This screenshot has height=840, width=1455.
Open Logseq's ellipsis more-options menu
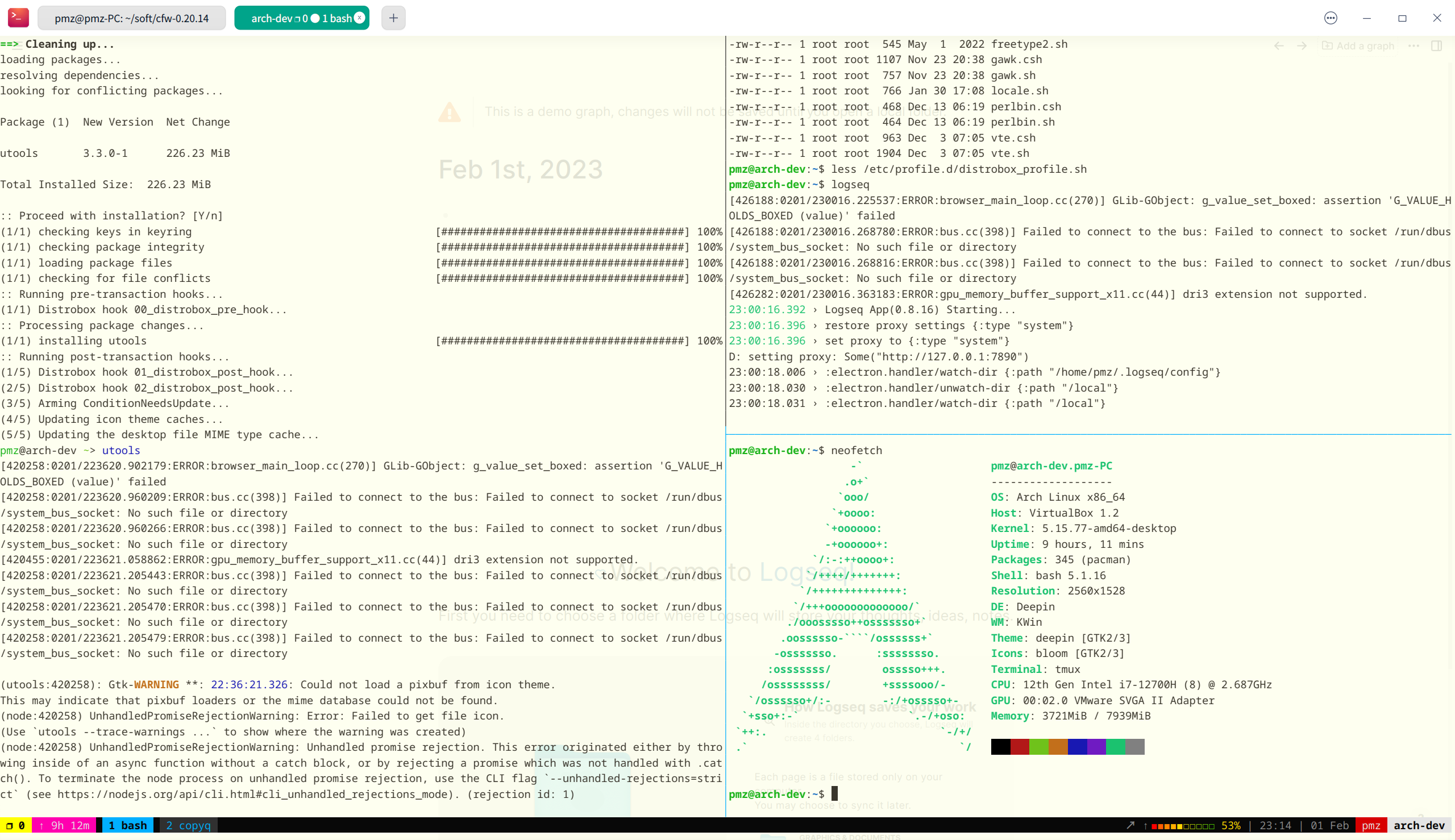pos(1414,45)
